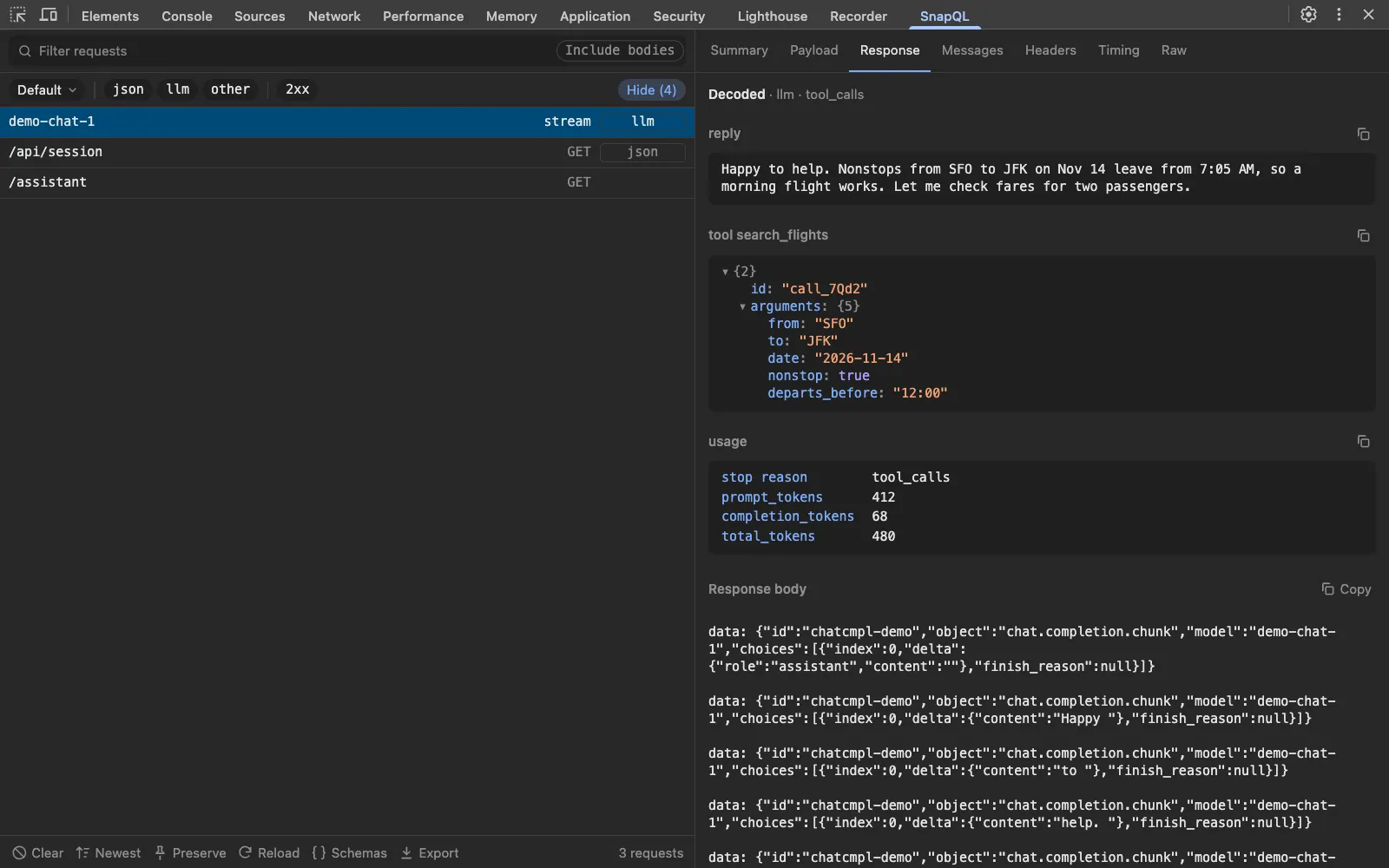1389x868 pixels.
Task: Switch to the Console panel tab
Action: 187,16
